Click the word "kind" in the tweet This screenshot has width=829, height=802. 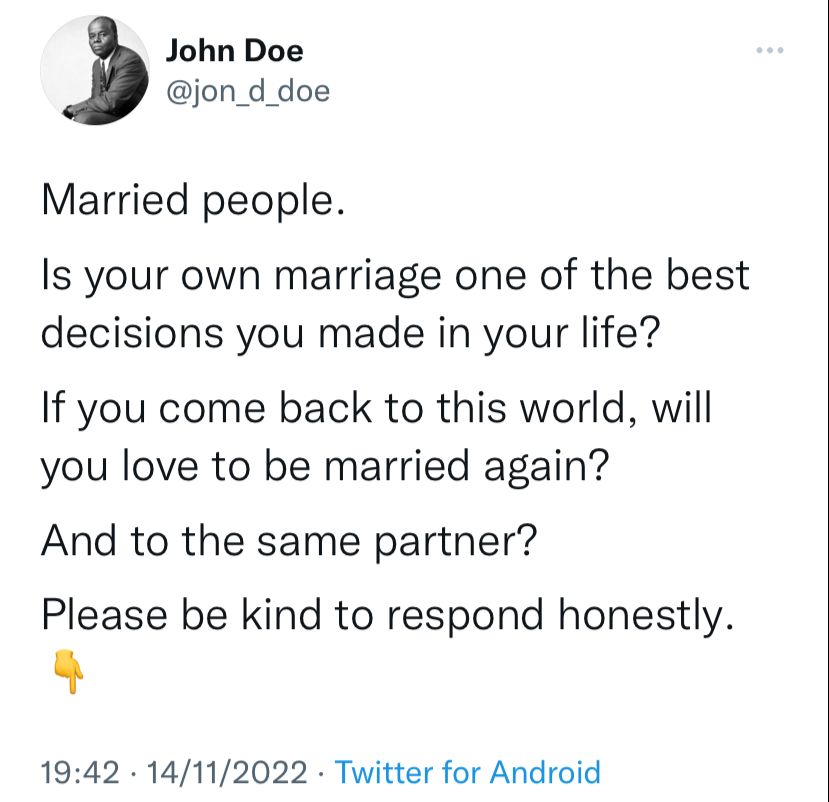pos(281,615)
